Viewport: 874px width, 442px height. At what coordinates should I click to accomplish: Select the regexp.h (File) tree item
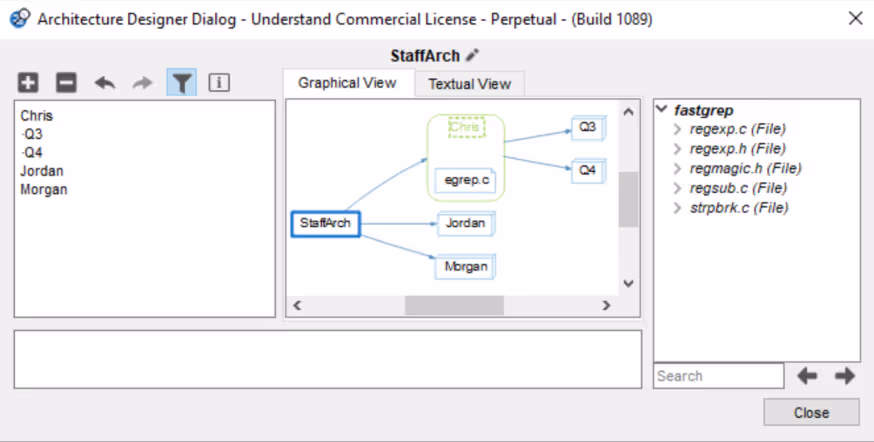(x=737, y=149)
